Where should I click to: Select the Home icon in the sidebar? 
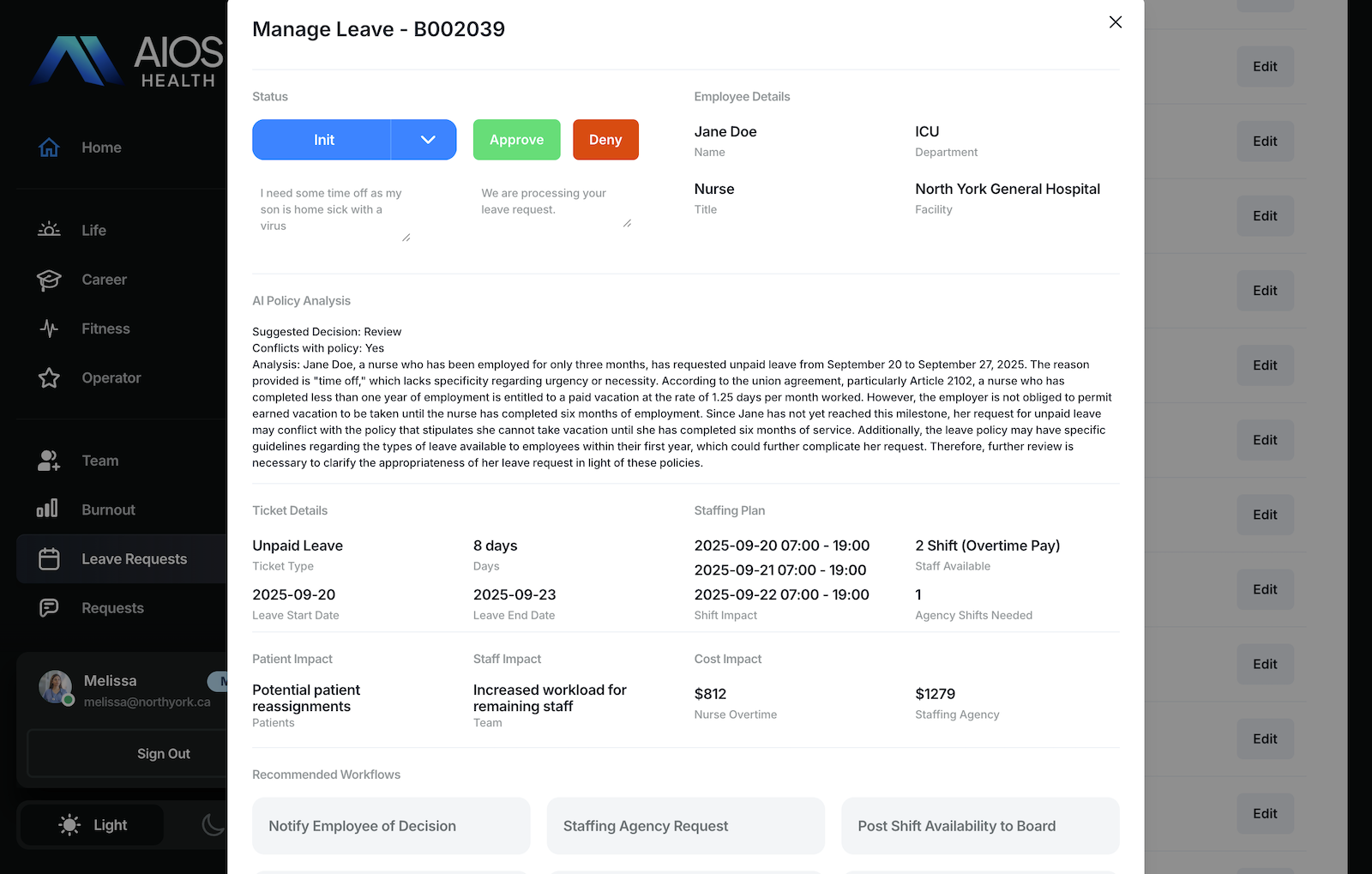tap(49, 147)
